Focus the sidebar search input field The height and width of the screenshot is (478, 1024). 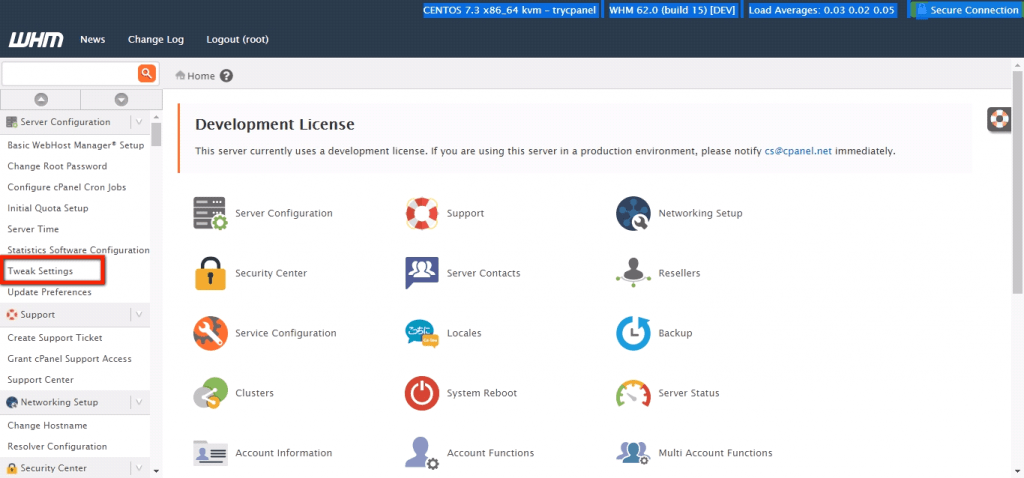point(71,74)
